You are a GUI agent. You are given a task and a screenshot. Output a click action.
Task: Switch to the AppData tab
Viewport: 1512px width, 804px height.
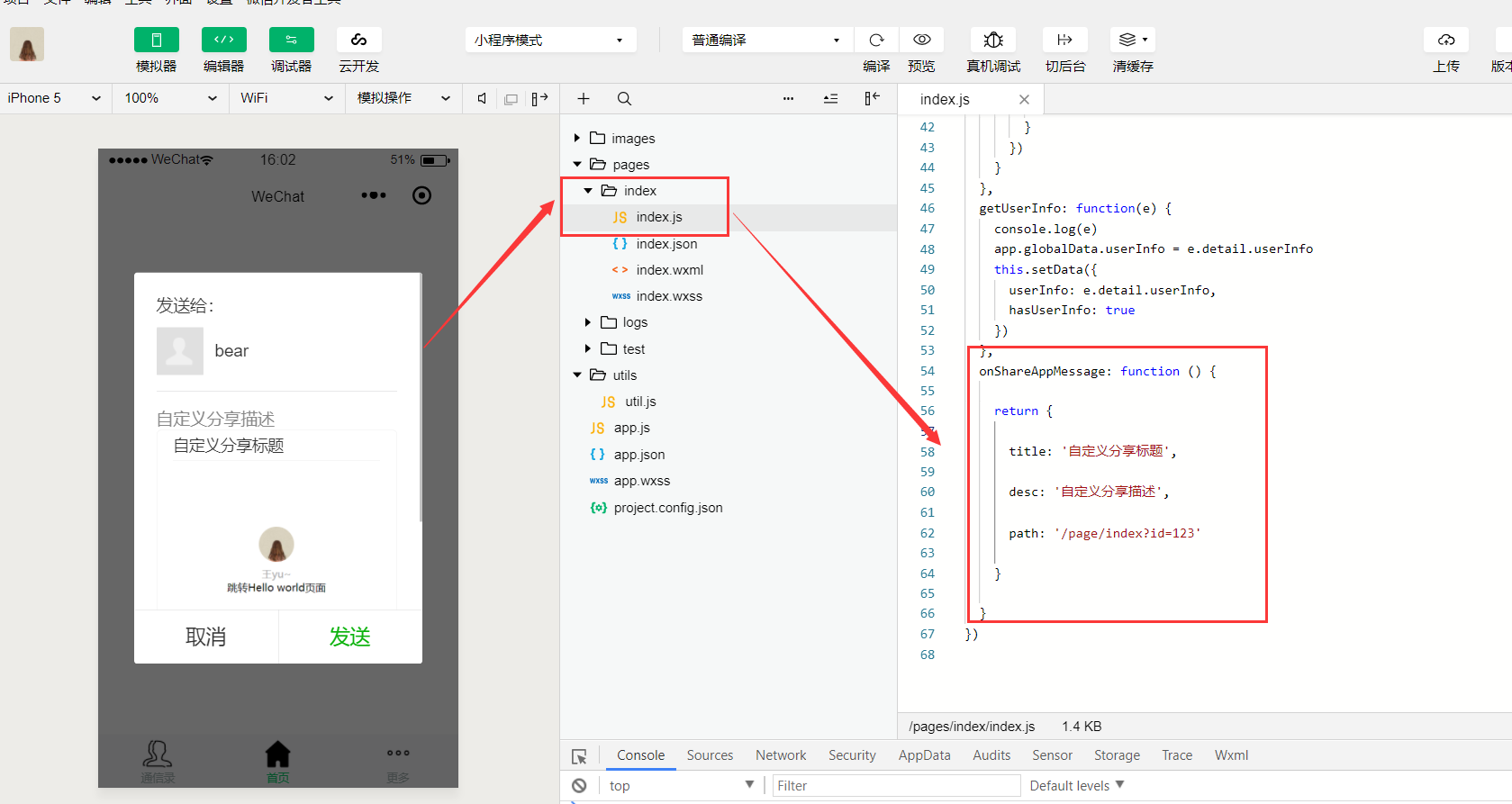point(924,755)
